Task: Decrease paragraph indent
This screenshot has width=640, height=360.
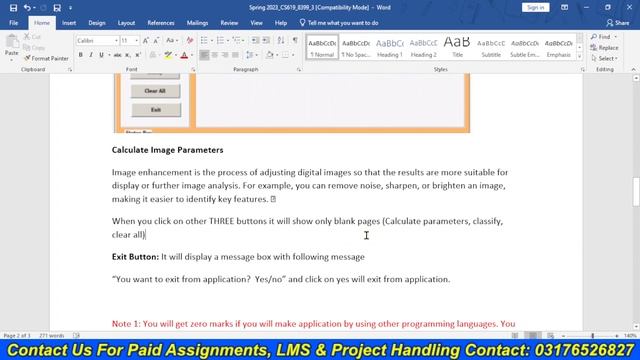Action: point(255,40)
